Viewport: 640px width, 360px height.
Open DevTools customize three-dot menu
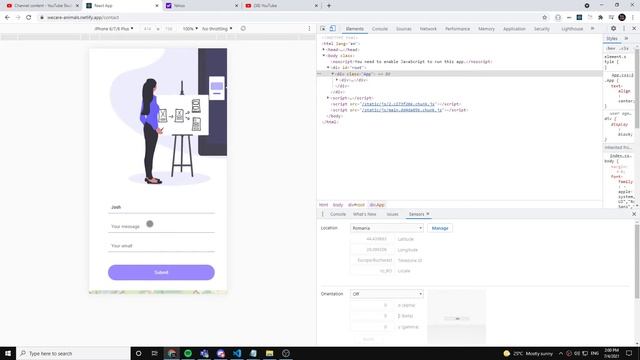624,29
